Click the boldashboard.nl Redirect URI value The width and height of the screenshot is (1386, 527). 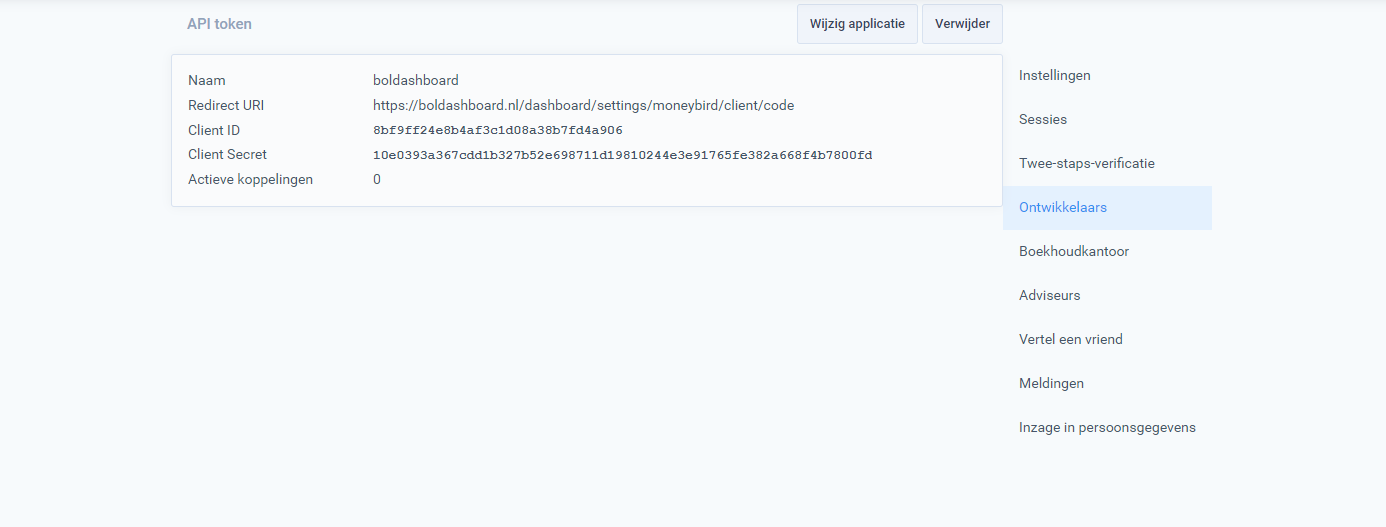click(x=583, y=105)
